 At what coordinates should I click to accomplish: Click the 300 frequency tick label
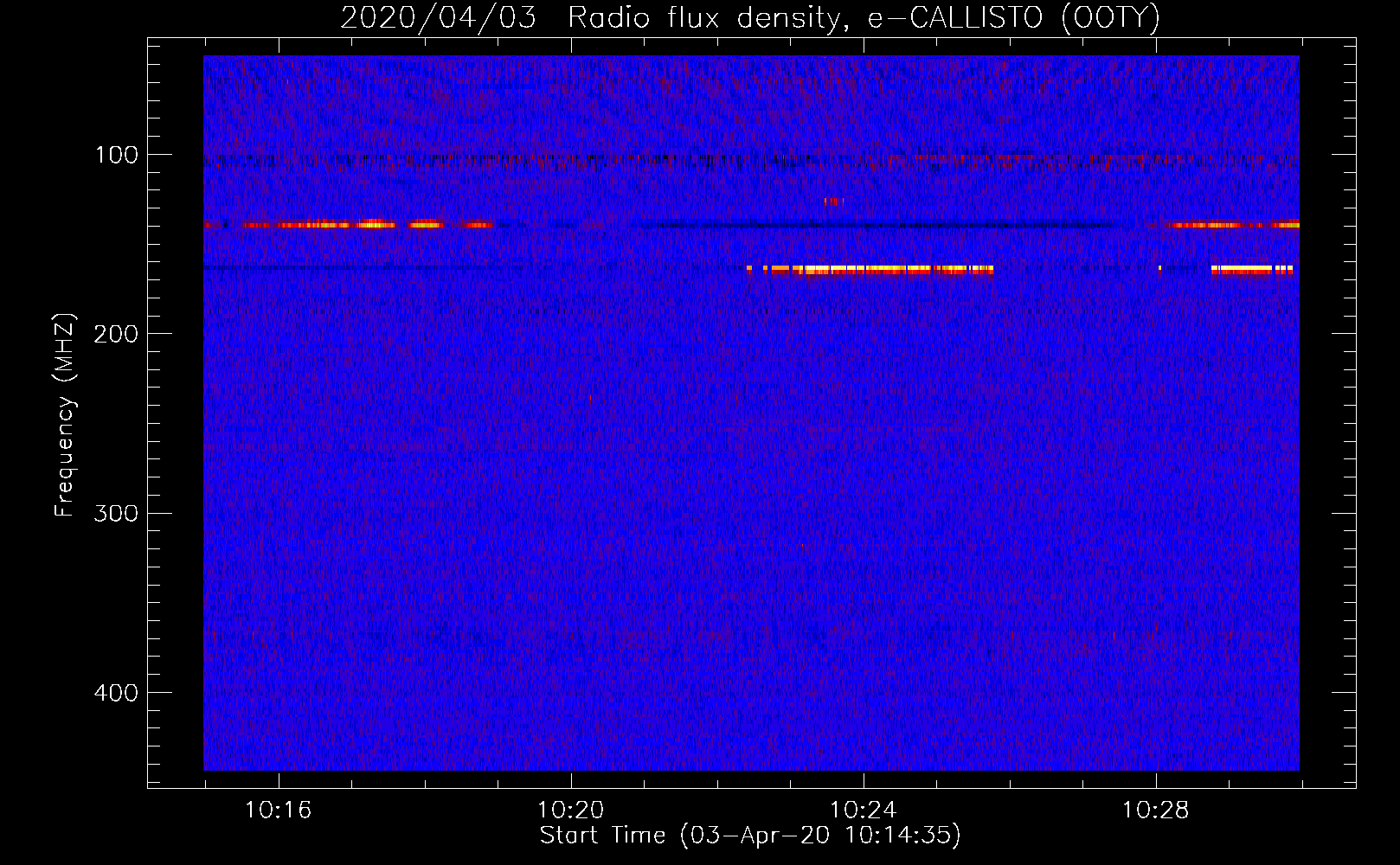[x=117, y=513]
